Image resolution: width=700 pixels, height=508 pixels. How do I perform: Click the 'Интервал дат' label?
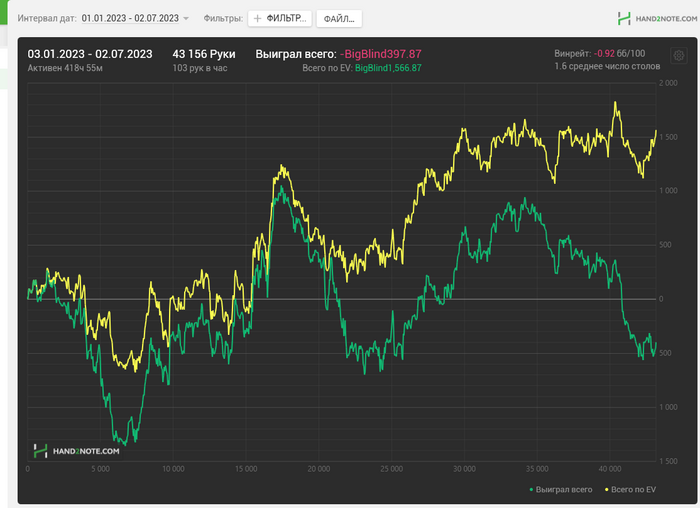(x=47, y=18)
